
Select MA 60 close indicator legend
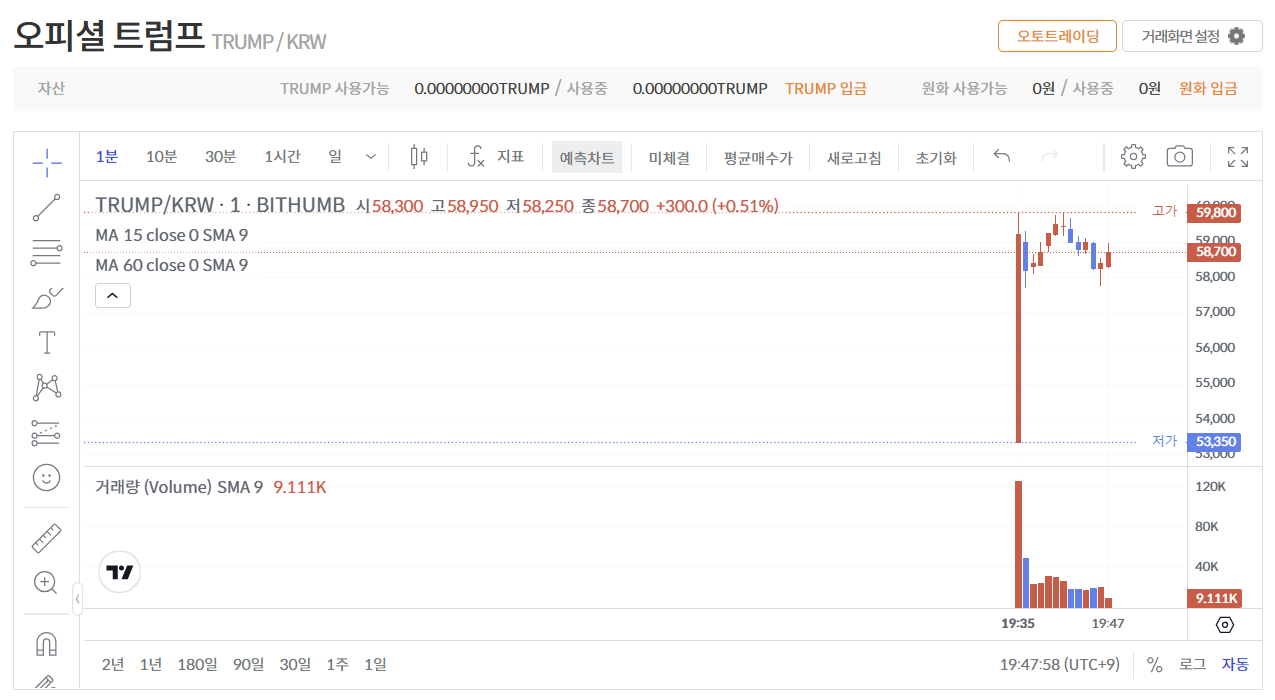point(172,265)
